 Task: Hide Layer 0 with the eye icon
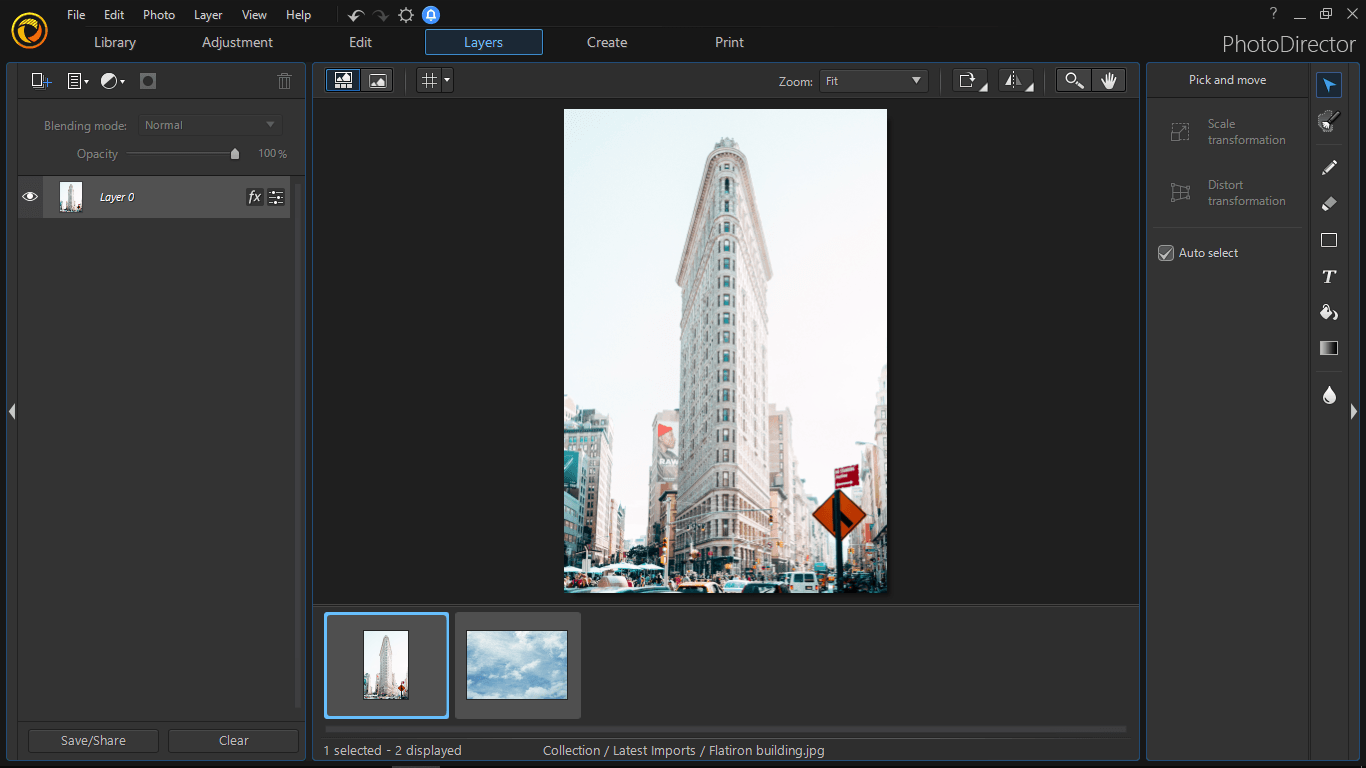(x=30, y=197)
